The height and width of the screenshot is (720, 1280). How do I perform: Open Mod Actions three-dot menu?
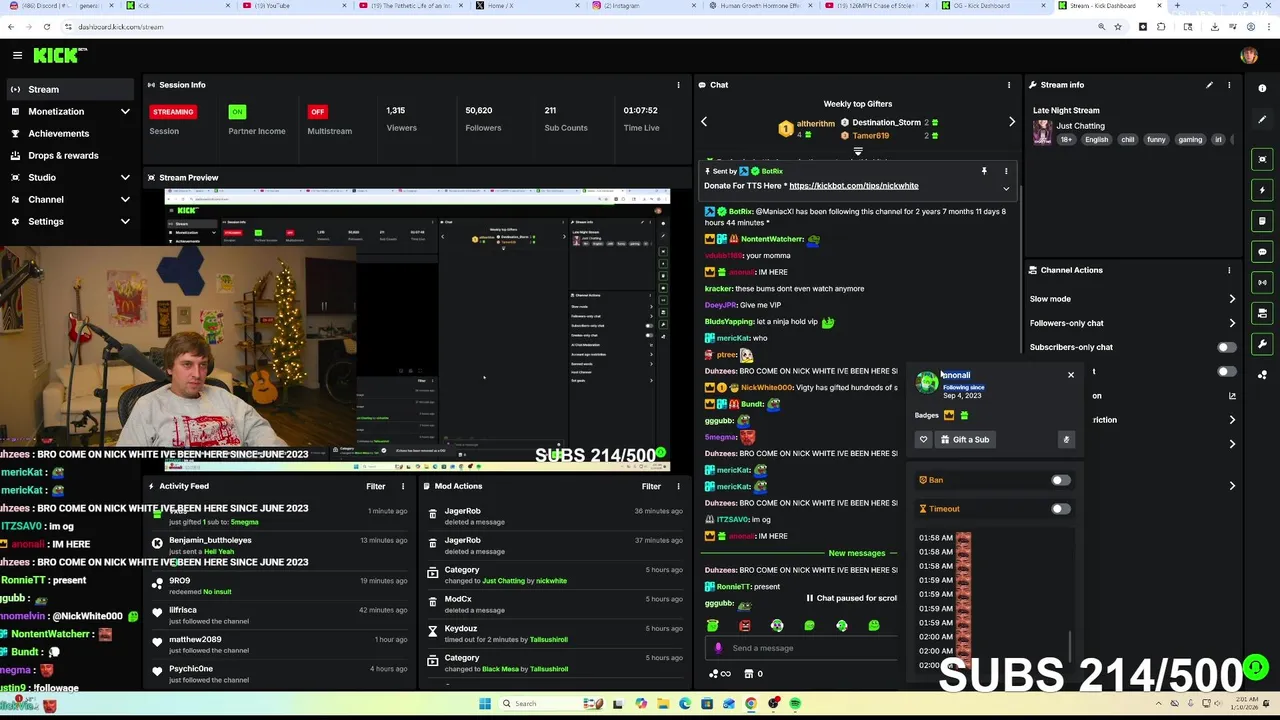coord(678,486)
